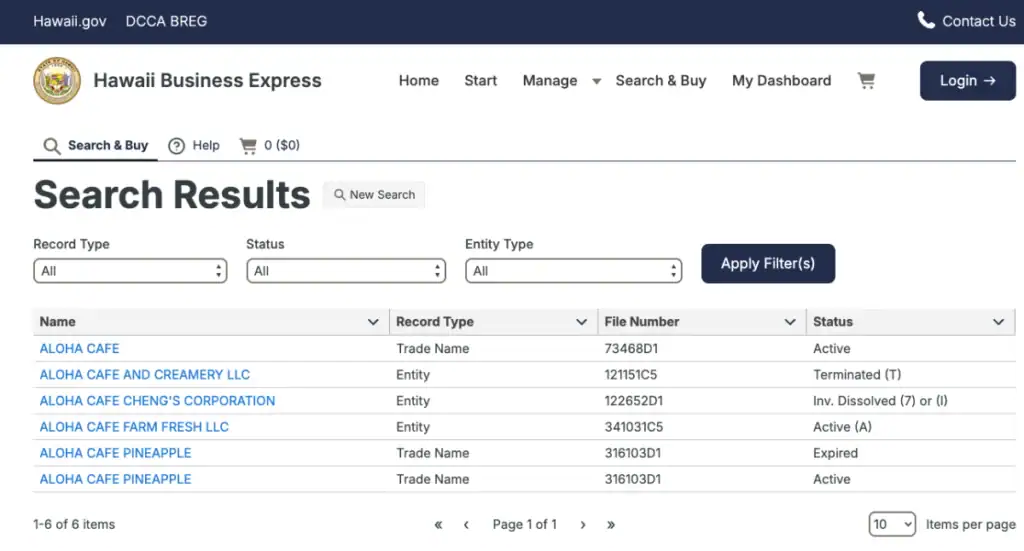Click the Hawaii state seal logo
The height and width of the screenshot is (551, 1024).
pyautogui.click(x=57, y=81)
